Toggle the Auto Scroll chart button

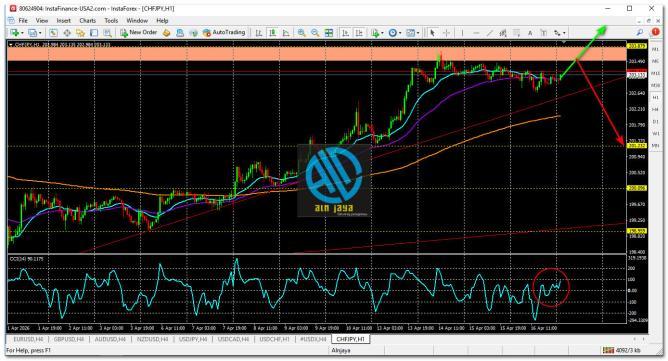[346, 33]
